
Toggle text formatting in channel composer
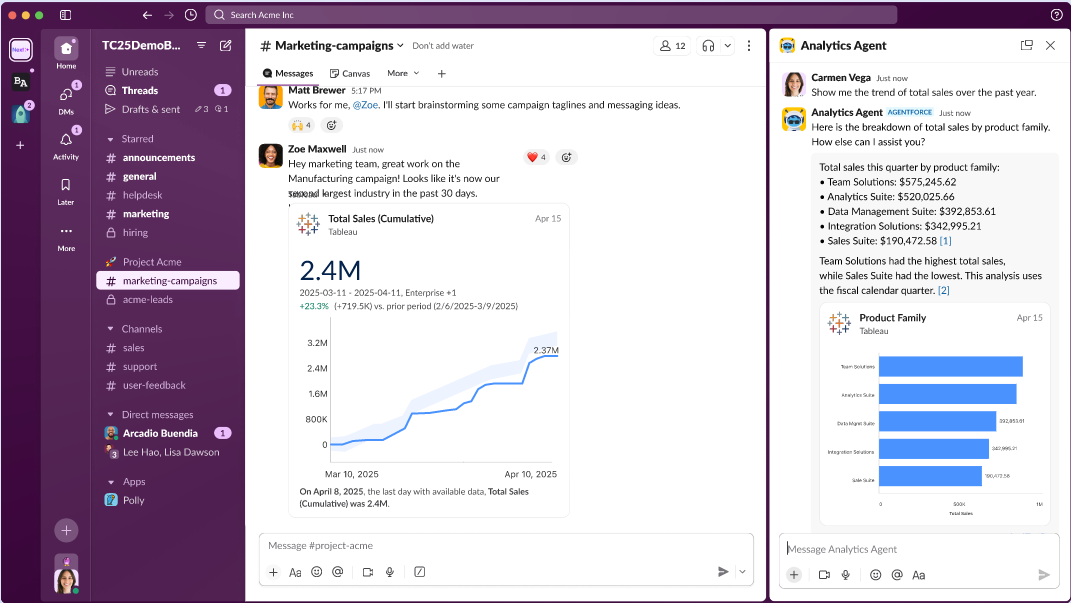pyautogui.click(x=295, y=572)
